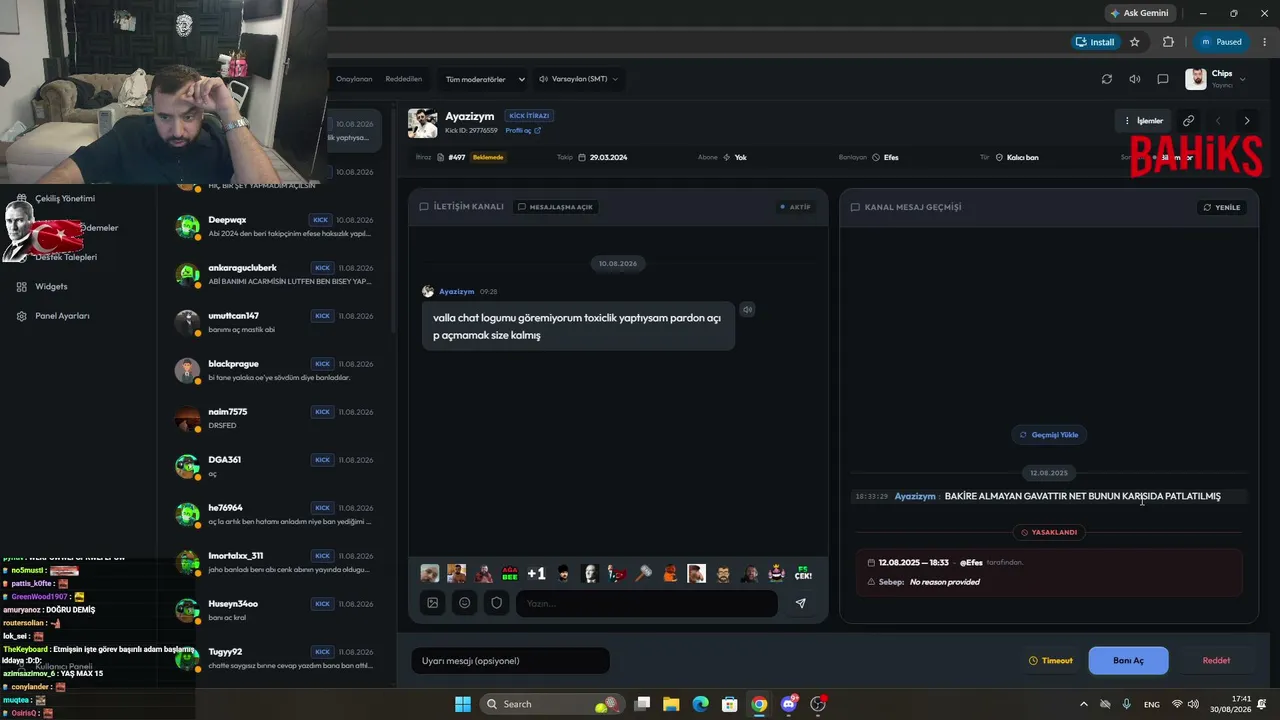The height and width of the screenshot is (720, 1280).
Task: Click the Banı Aç button
Action: point(1128,661)
